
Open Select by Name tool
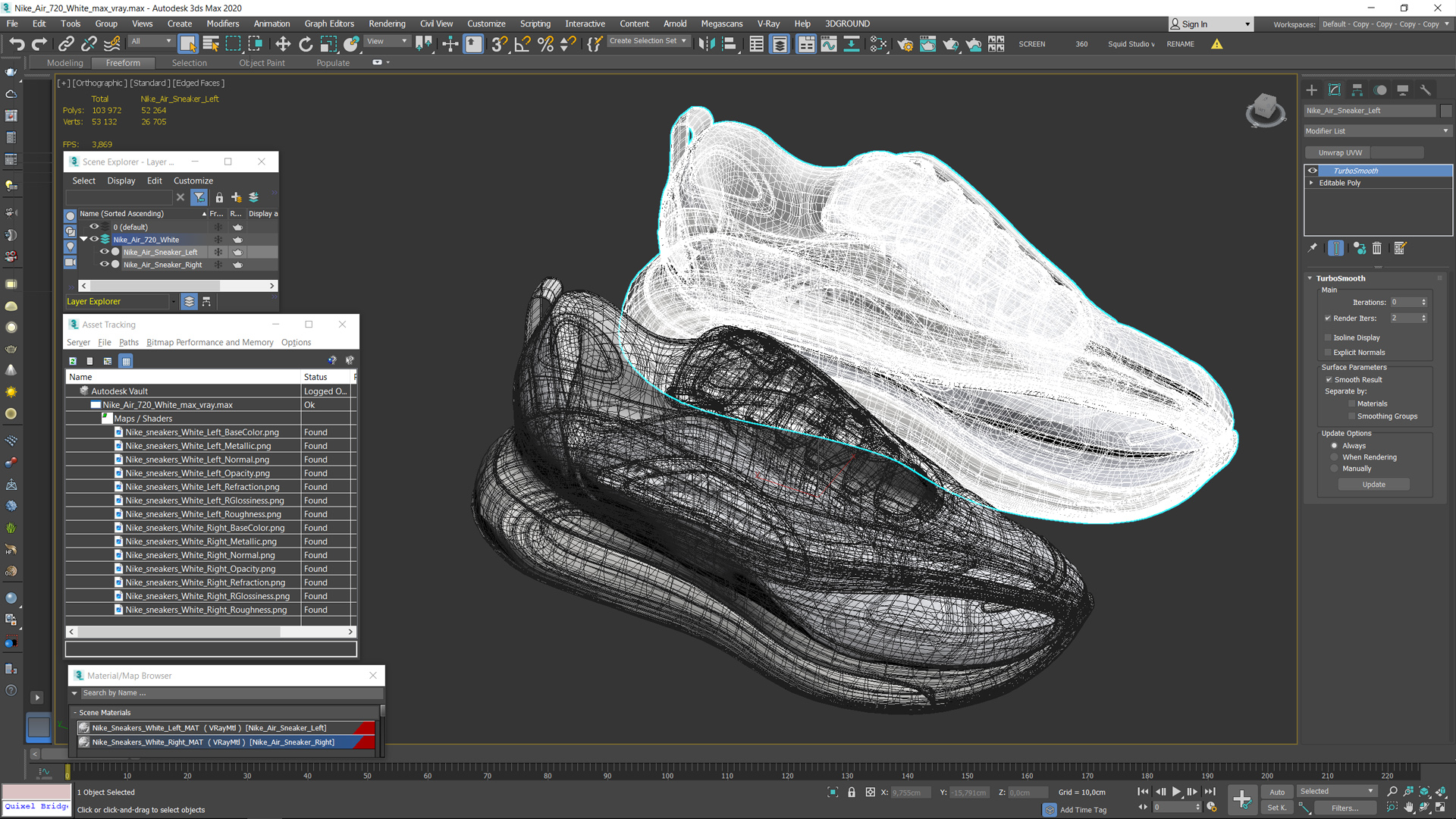[211, 44]
